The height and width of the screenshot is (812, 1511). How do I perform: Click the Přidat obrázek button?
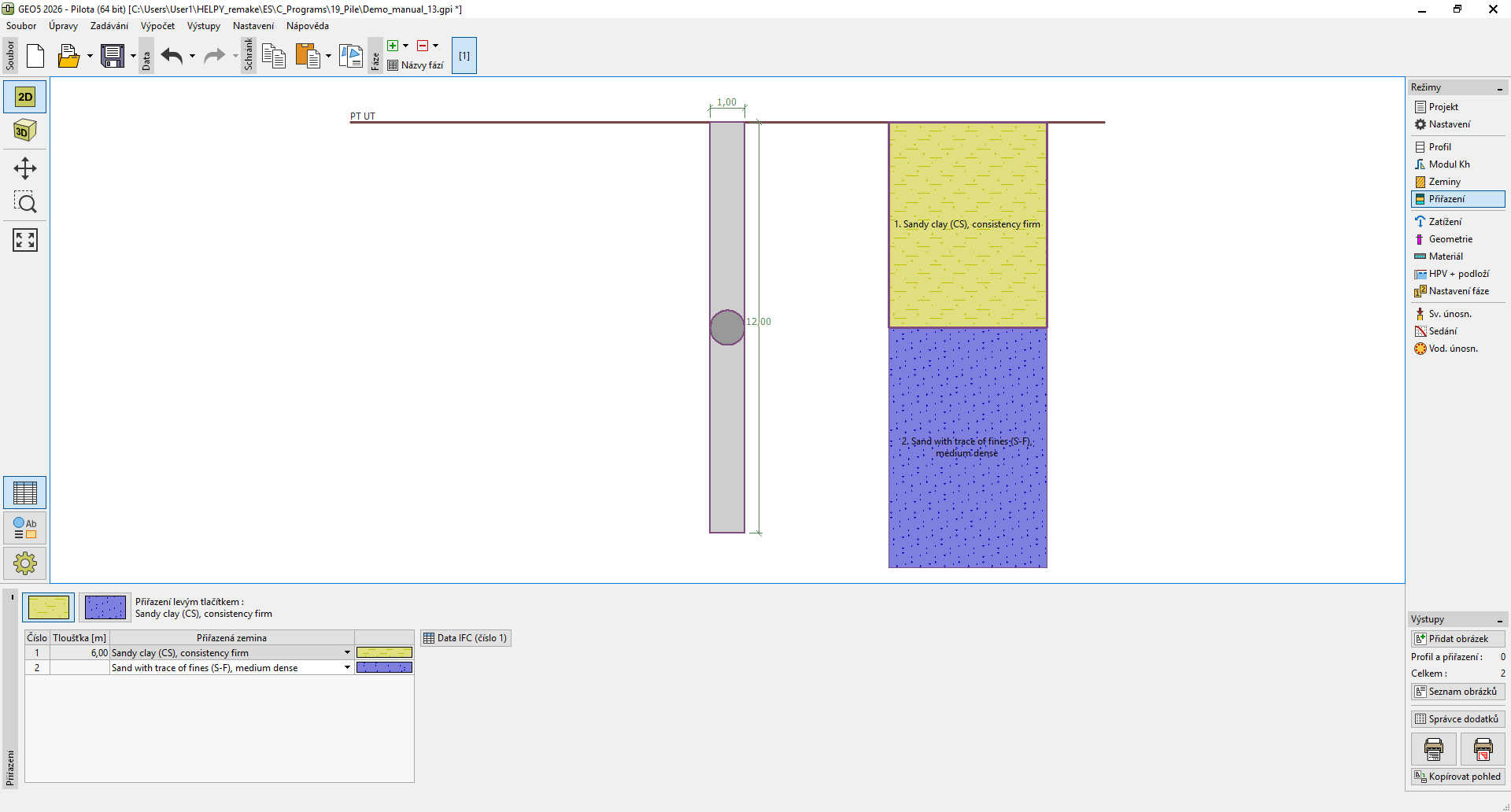click(x=1457, y=639)
